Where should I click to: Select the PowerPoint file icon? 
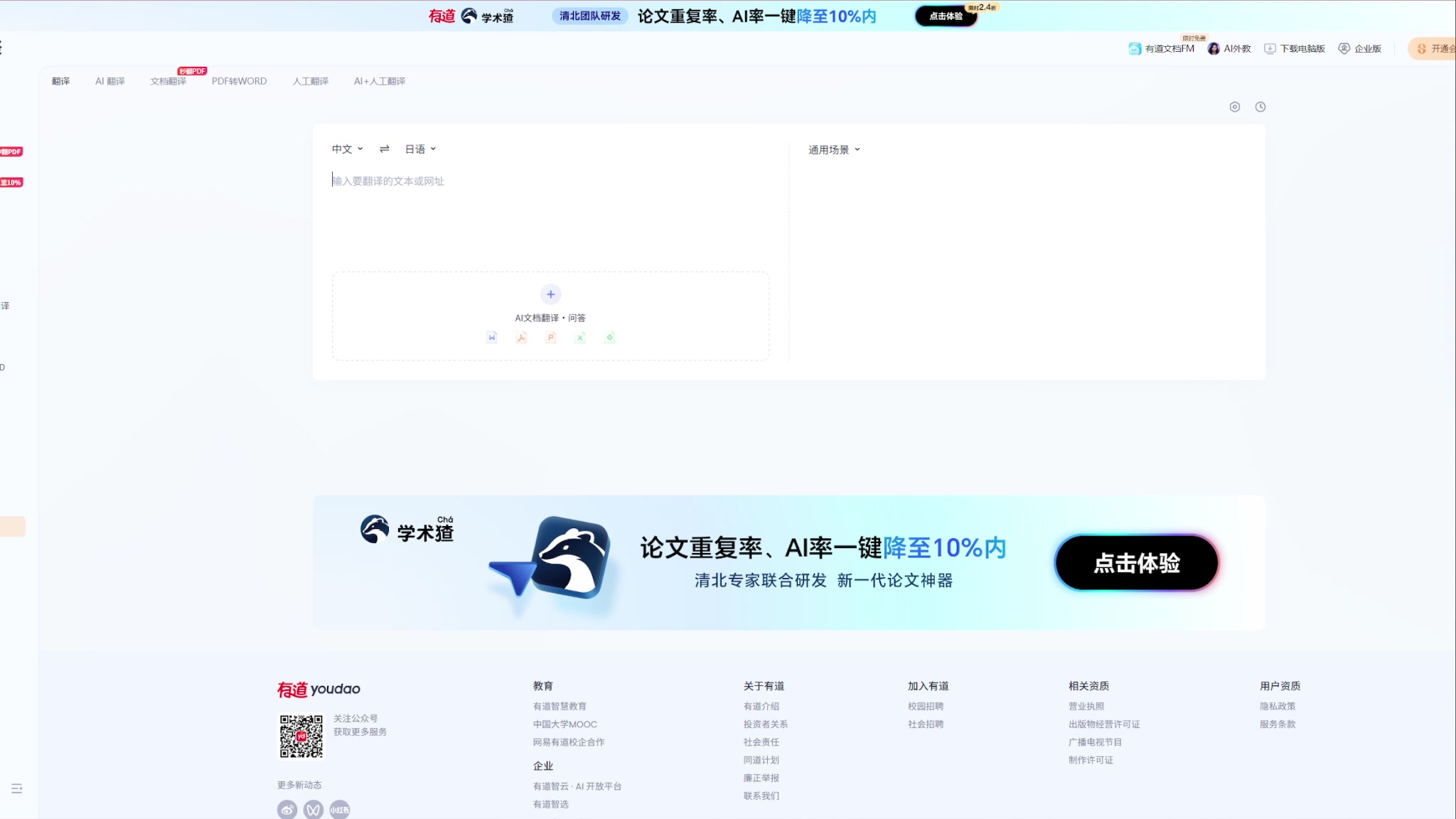(551, 337)
